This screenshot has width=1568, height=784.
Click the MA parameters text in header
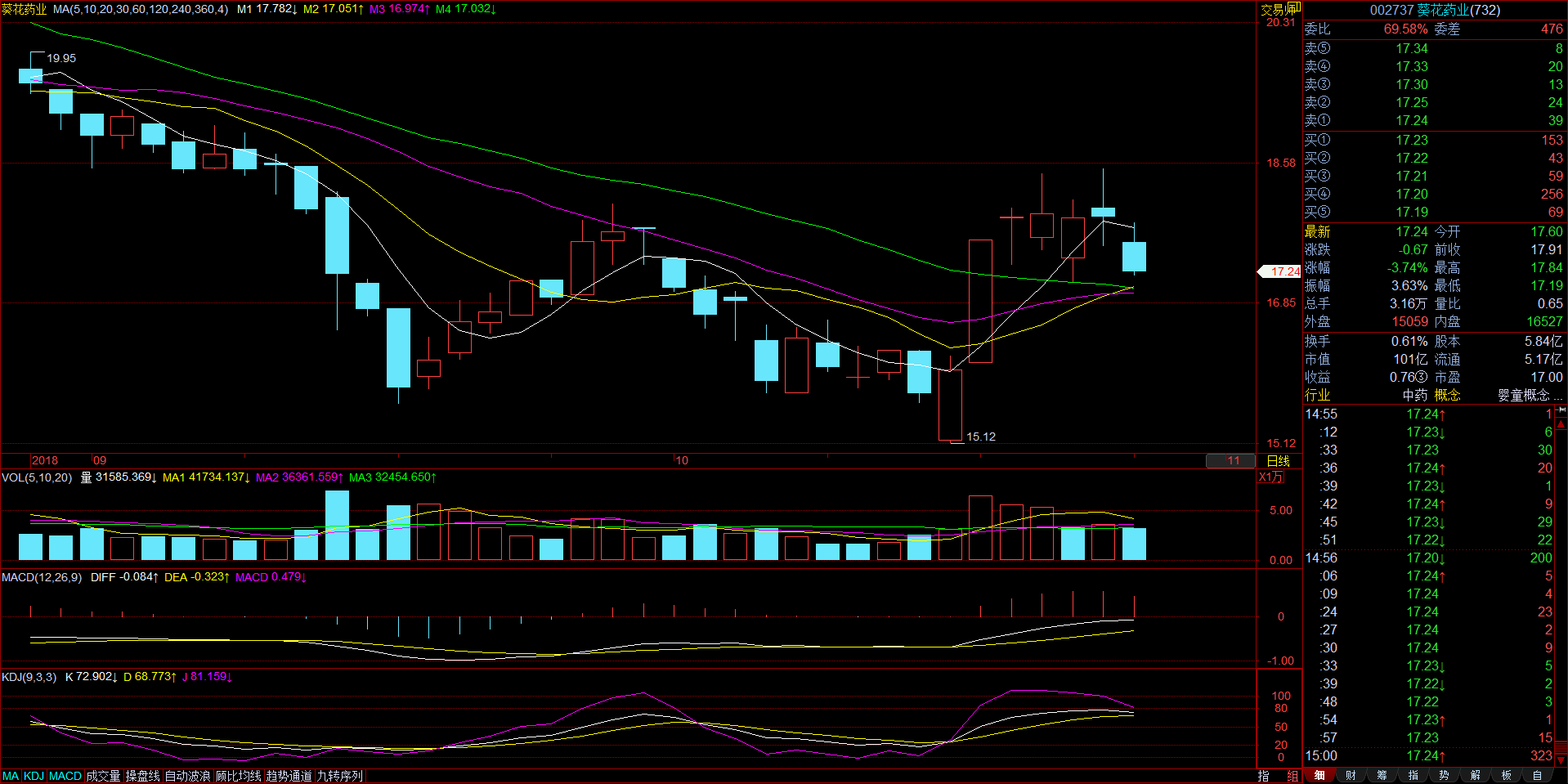pyautogui.click(x=141, y=9)
